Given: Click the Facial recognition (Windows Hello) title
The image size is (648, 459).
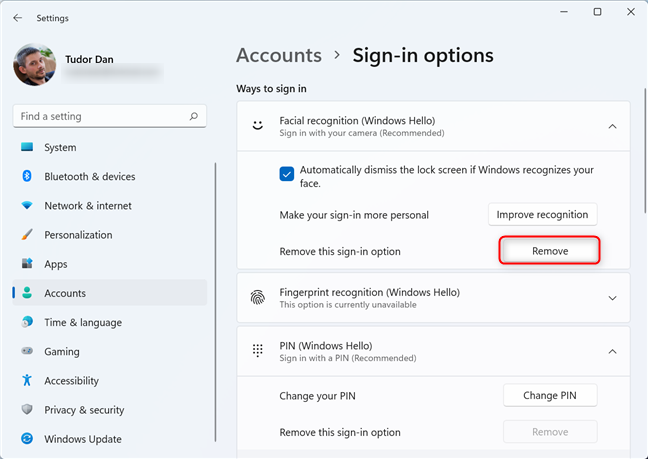Looking at the screenshot, I should (x=357, y=121).
